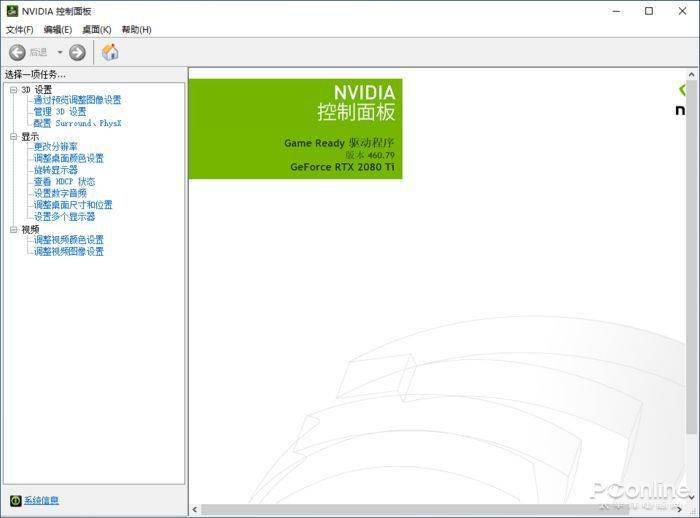The width and height of the screenshot is (700, 518).
Task: Open the 帮助(H) menu
Action: (x=137, y=29)
